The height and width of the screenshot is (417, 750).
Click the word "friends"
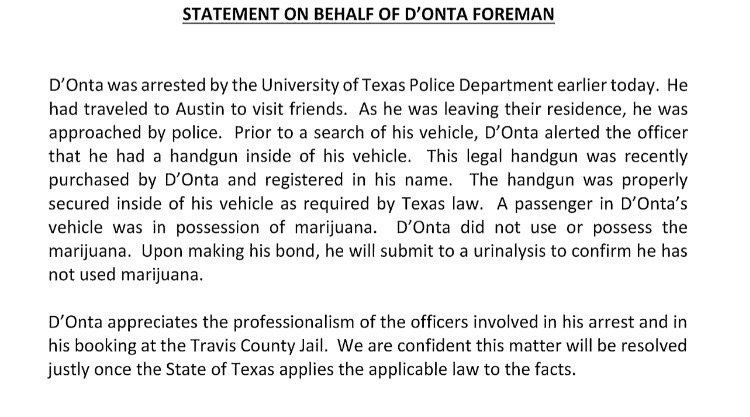click(318, 109)
